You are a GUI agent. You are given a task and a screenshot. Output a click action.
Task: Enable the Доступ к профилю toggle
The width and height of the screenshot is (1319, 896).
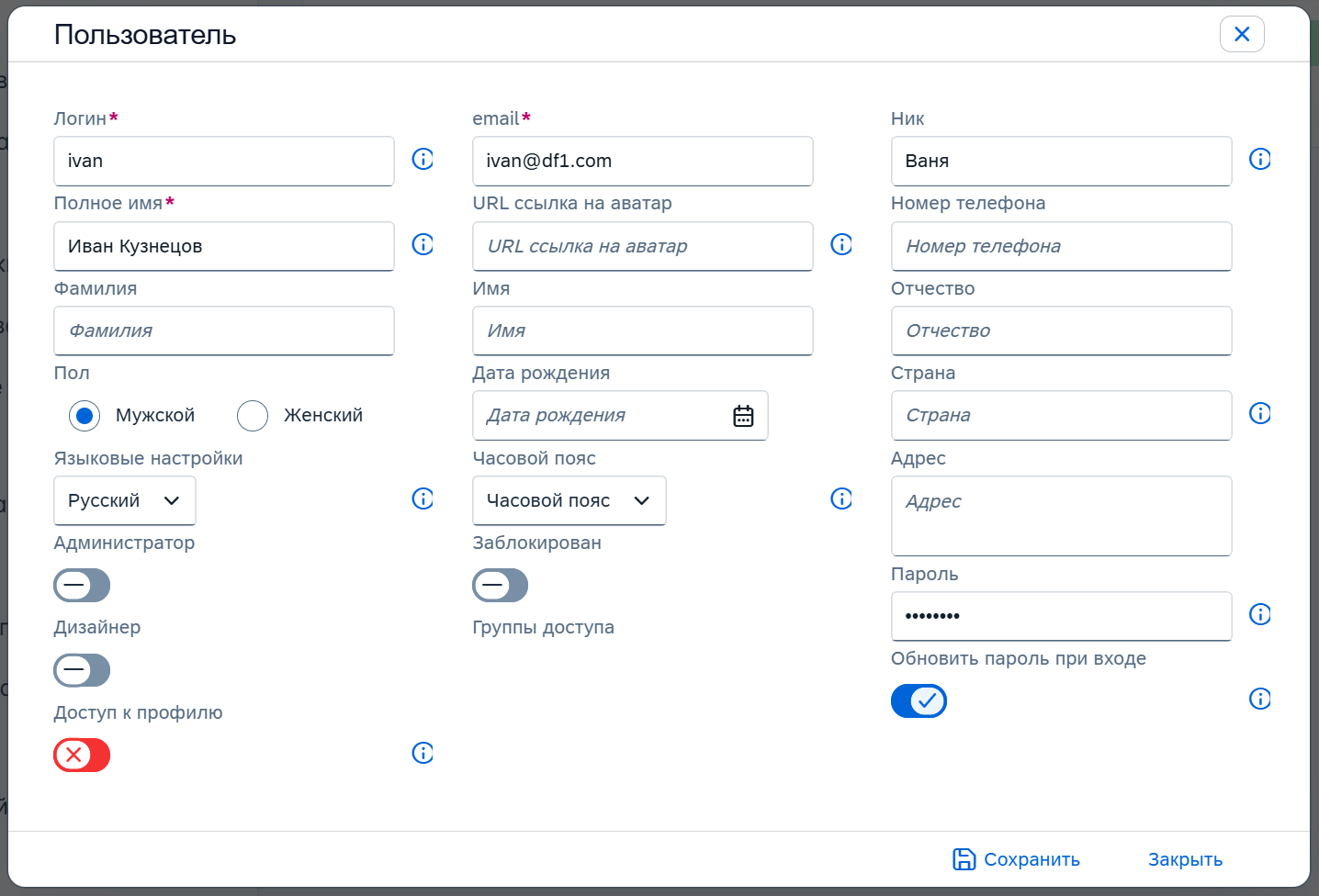(82, 756)
